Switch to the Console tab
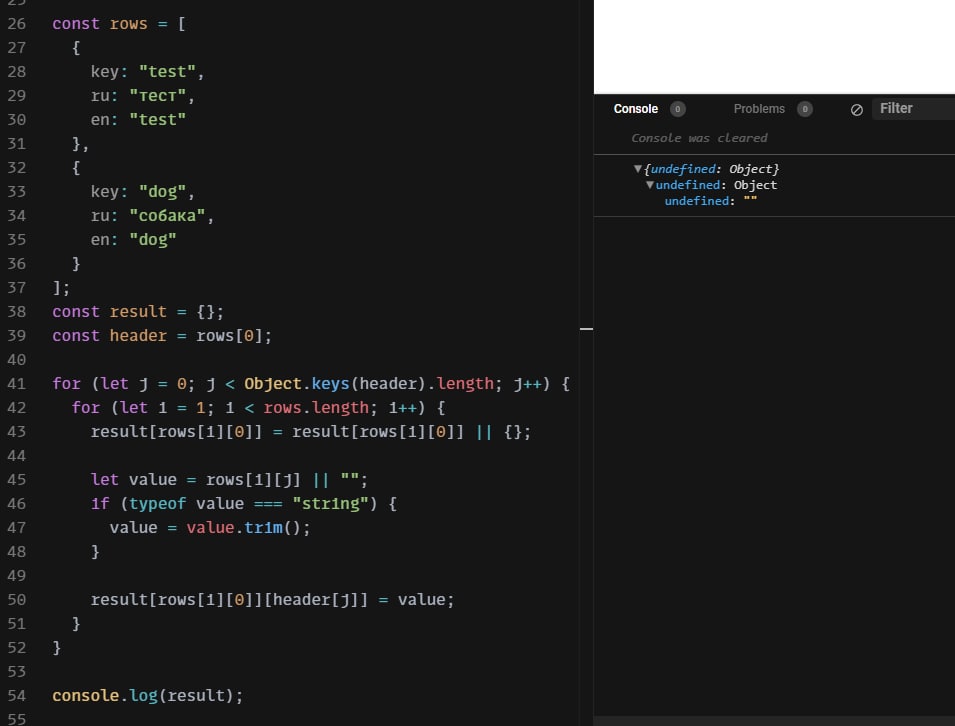955x726 pixels. tap(635, 109)
